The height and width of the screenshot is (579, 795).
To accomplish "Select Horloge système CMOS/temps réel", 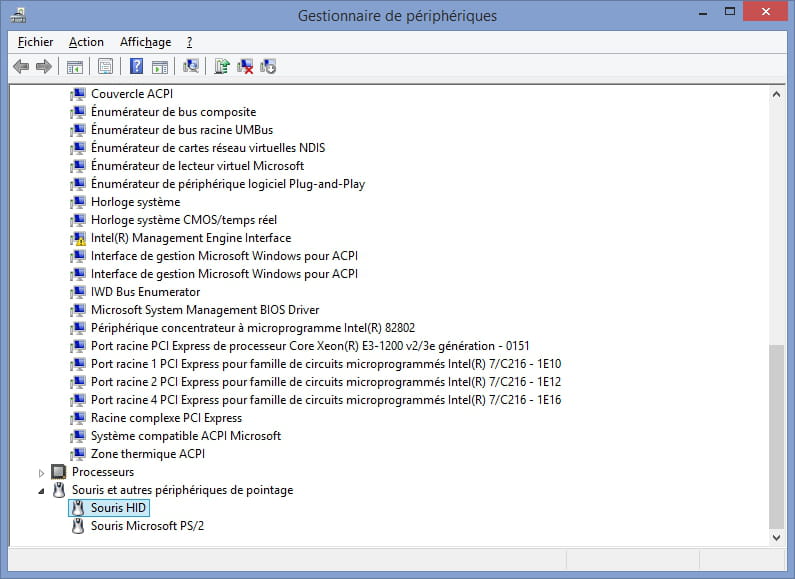I will 184,220.
